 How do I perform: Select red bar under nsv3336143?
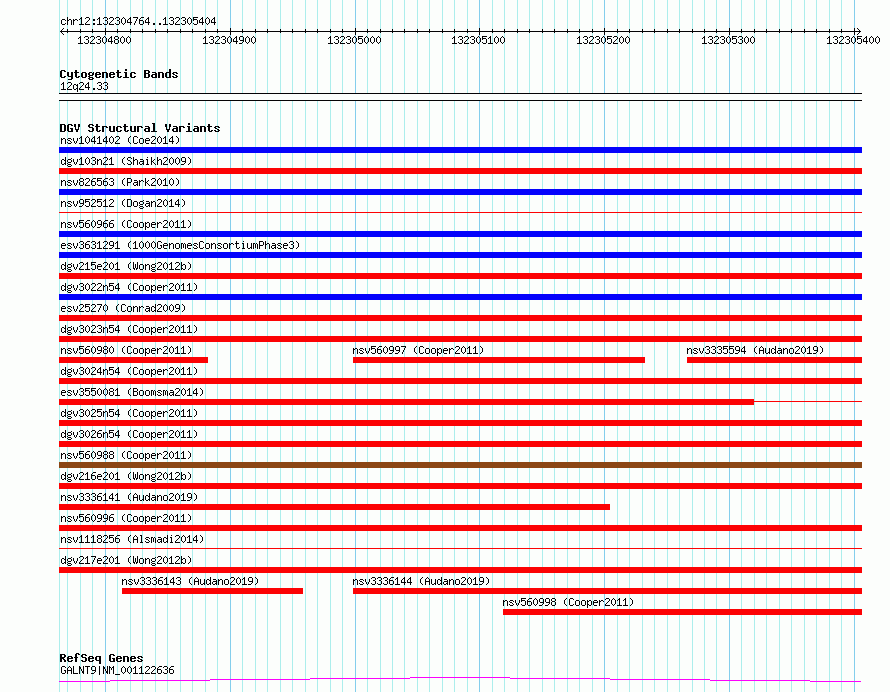coord(212,591)
